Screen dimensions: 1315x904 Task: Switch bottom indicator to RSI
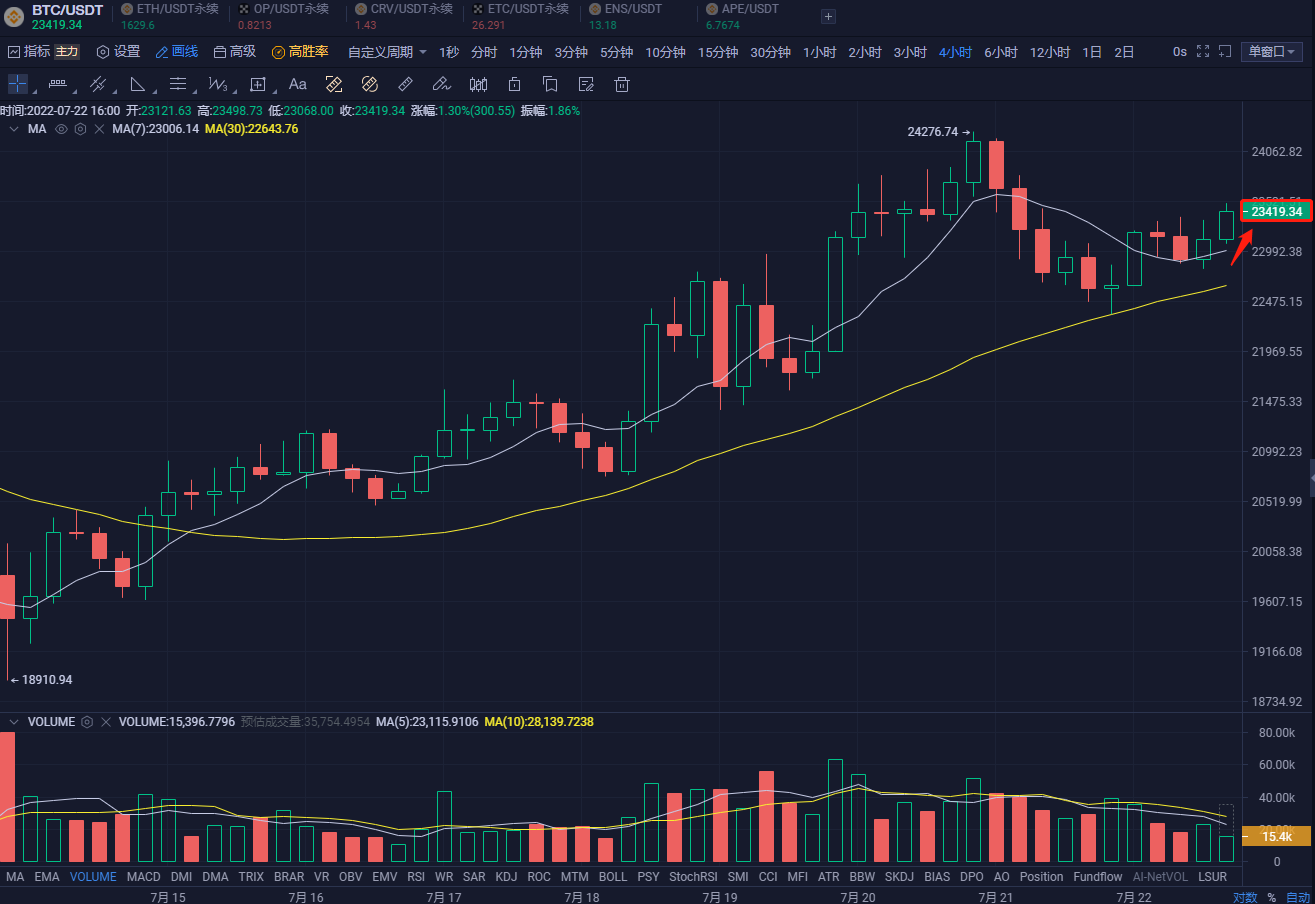coord(416,876)
